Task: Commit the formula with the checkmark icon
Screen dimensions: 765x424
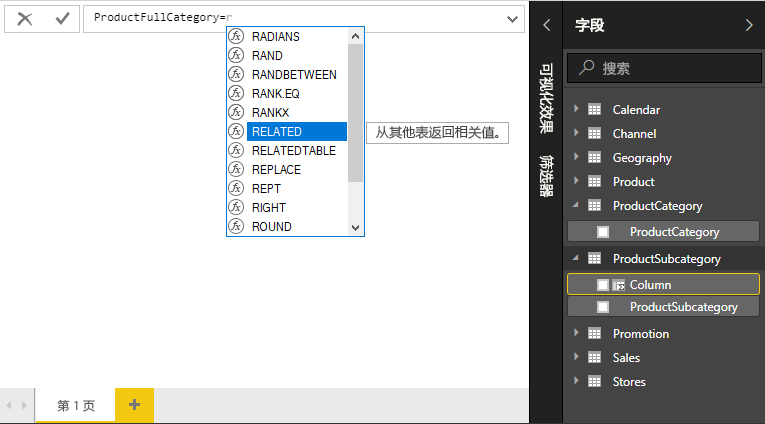Action: coord(62,18)
